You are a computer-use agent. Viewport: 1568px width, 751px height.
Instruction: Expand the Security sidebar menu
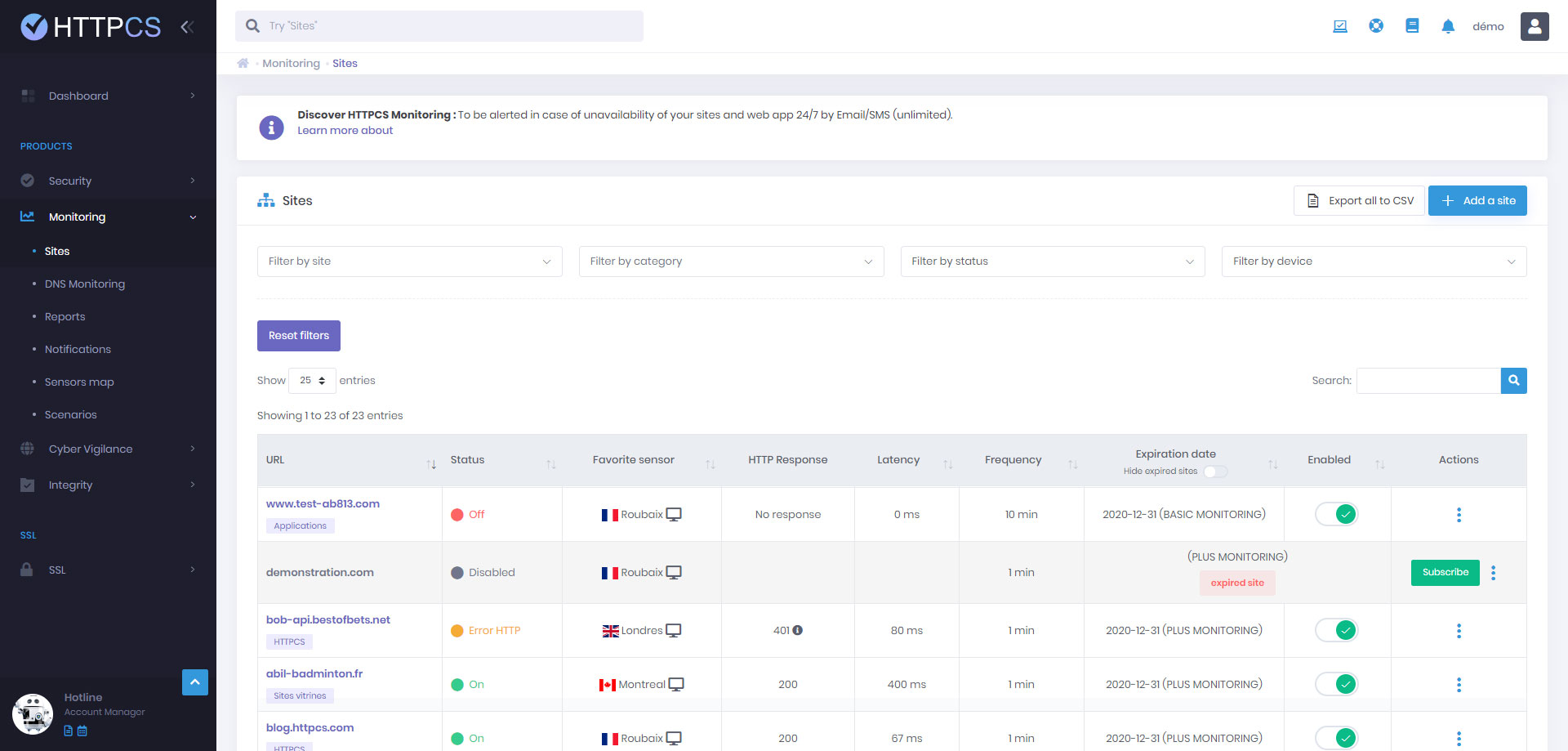coord(108,181)
